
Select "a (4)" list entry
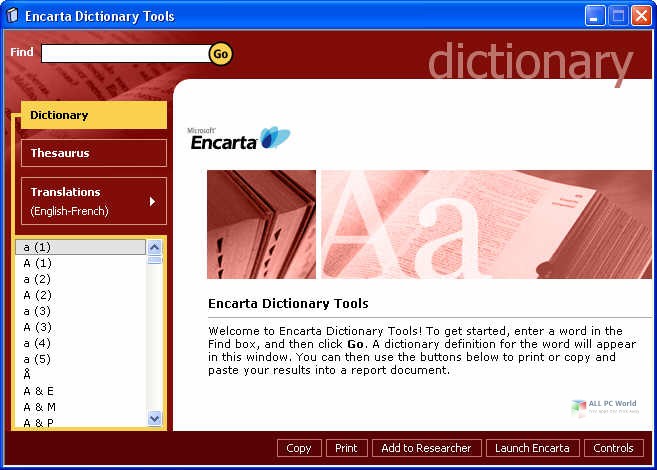(80, 343)
